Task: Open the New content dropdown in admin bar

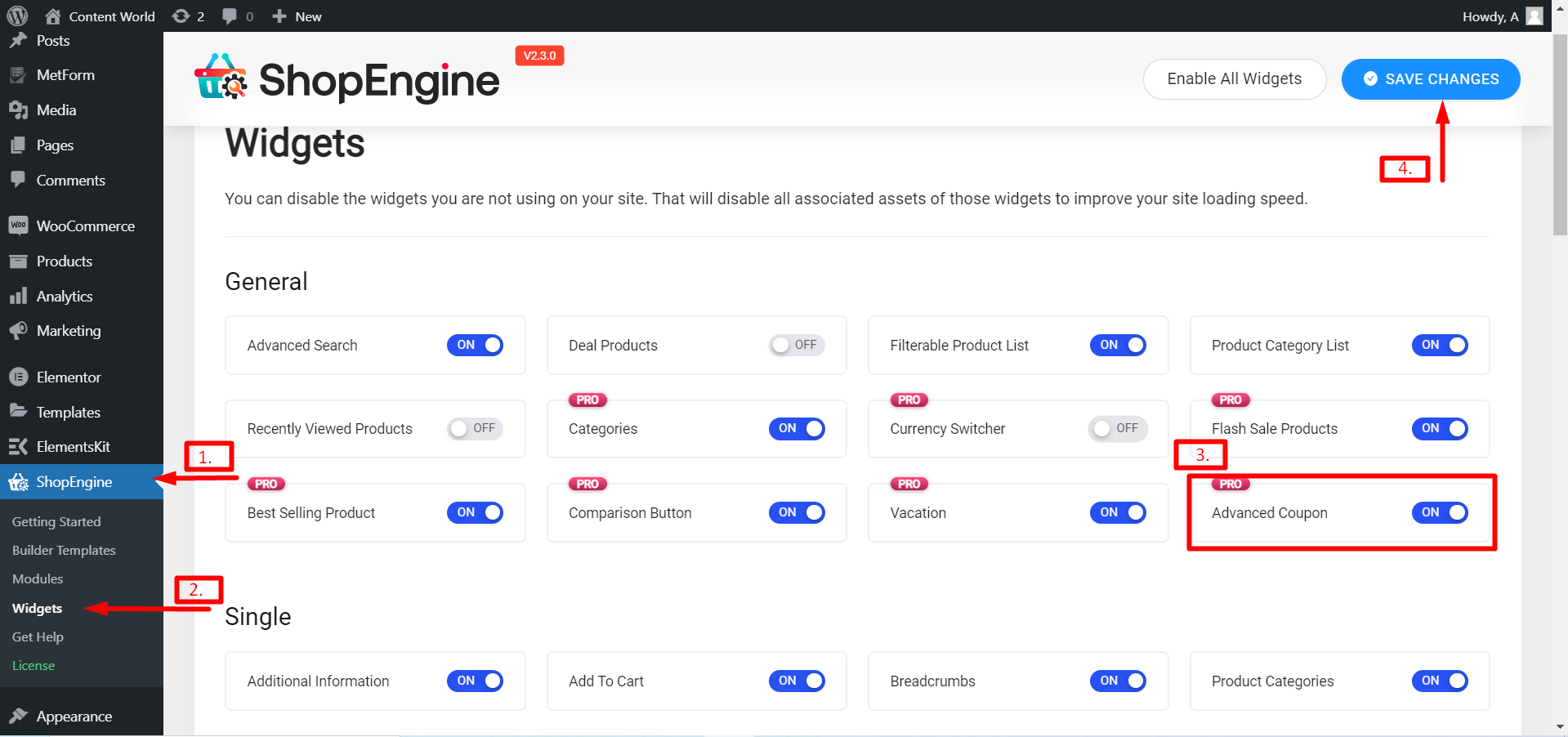Action: [297, 16]
